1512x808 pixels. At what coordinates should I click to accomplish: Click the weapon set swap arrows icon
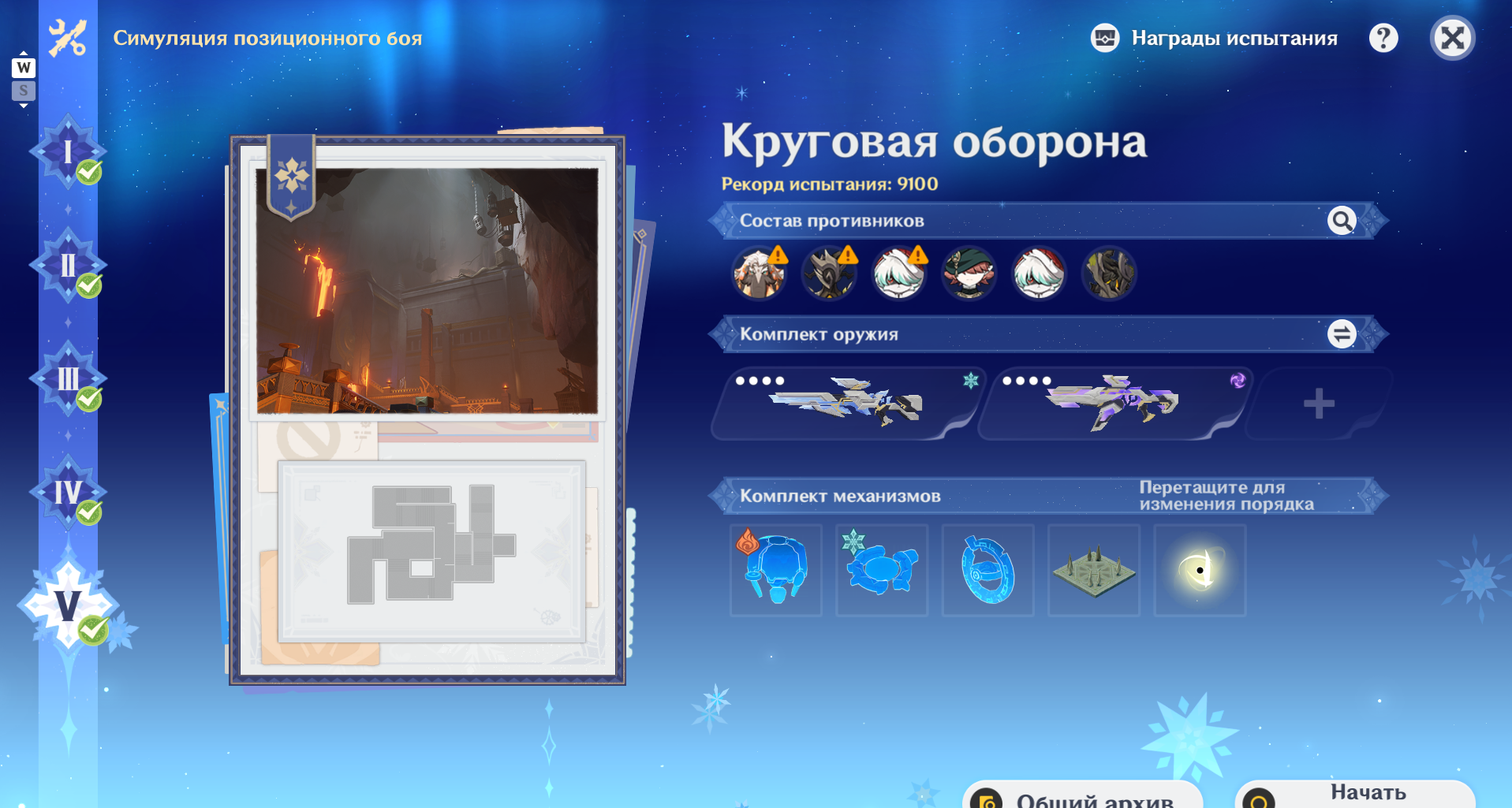pos(1341,334)
